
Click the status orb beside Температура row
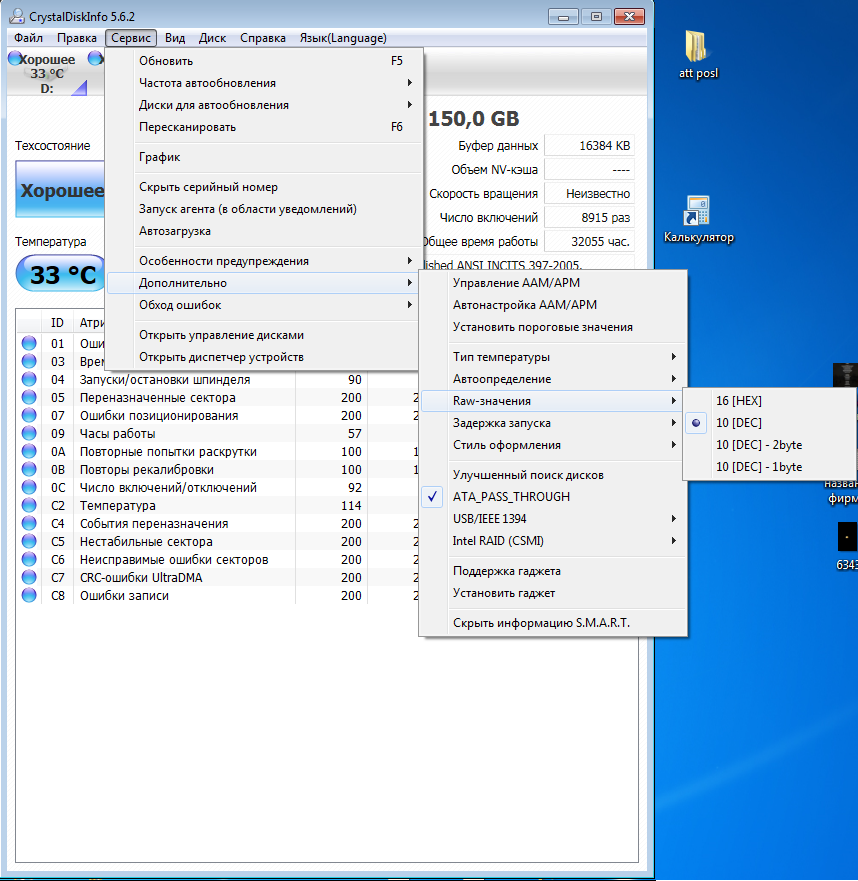[x=29, y=506]
